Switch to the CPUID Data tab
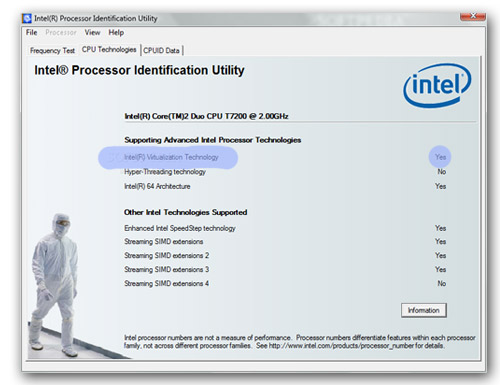The width and height of the screenshot is (500, 385). 161,50
